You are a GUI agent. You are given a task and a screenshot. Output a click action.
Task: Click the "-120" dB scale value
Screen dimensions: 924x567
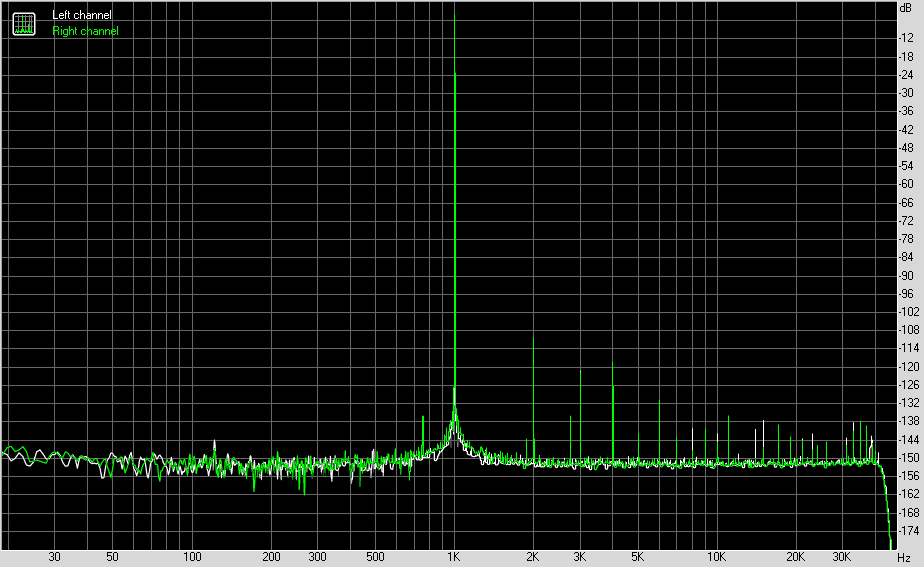pyautogui.click(x=909, y=367)
